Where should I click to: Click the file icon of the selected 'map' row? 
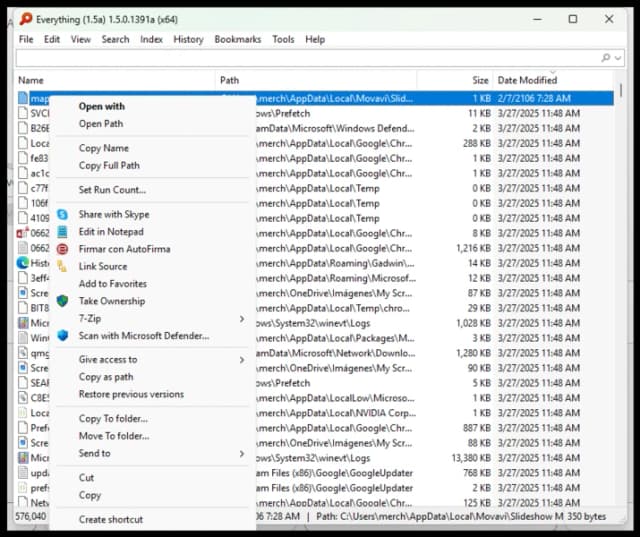pos(23,98)
